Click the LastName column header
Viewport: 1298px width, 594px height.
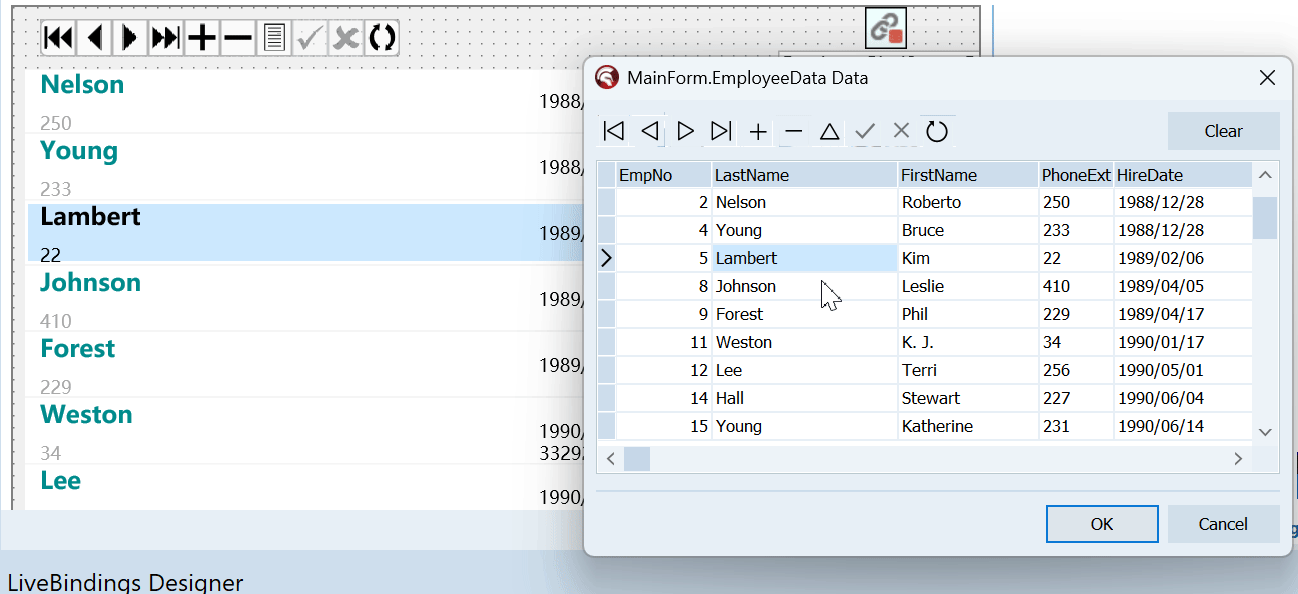click(805, 175)
